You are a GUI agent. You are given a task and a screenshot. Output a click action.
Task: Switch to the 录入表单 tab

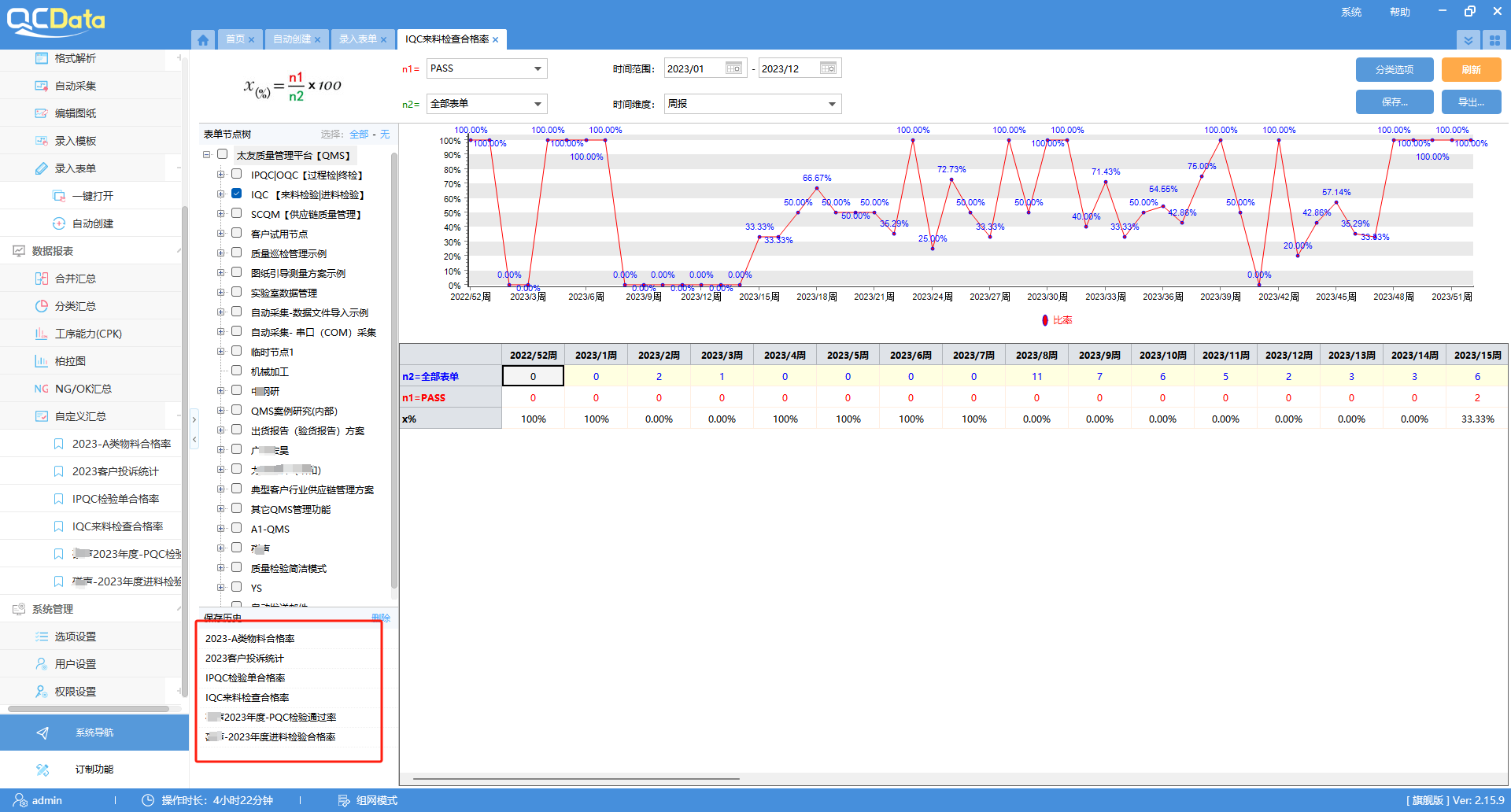(x=357, y=39)
